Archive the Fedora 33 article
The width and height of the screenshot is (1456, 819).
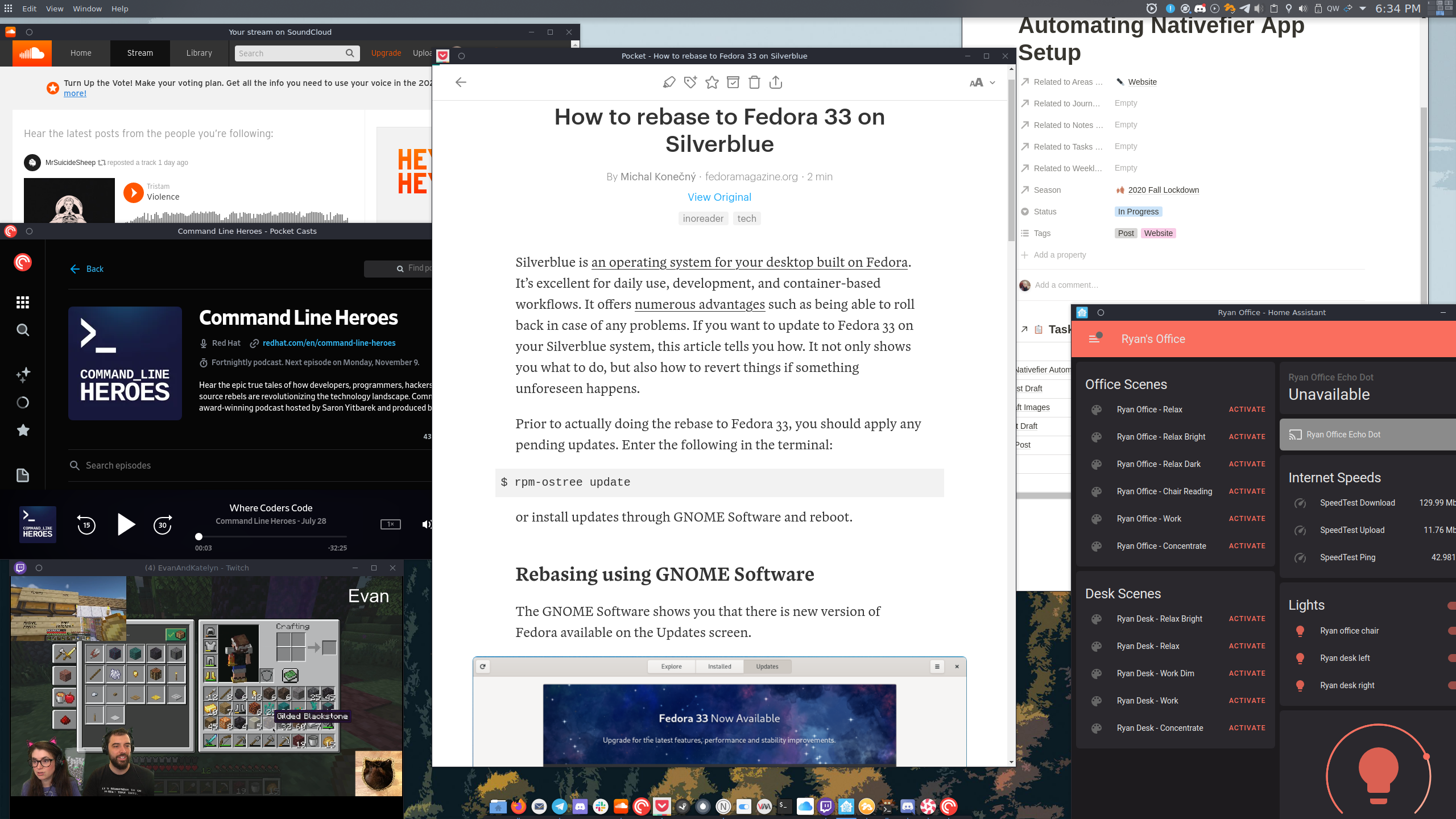[x=733, y=82]
